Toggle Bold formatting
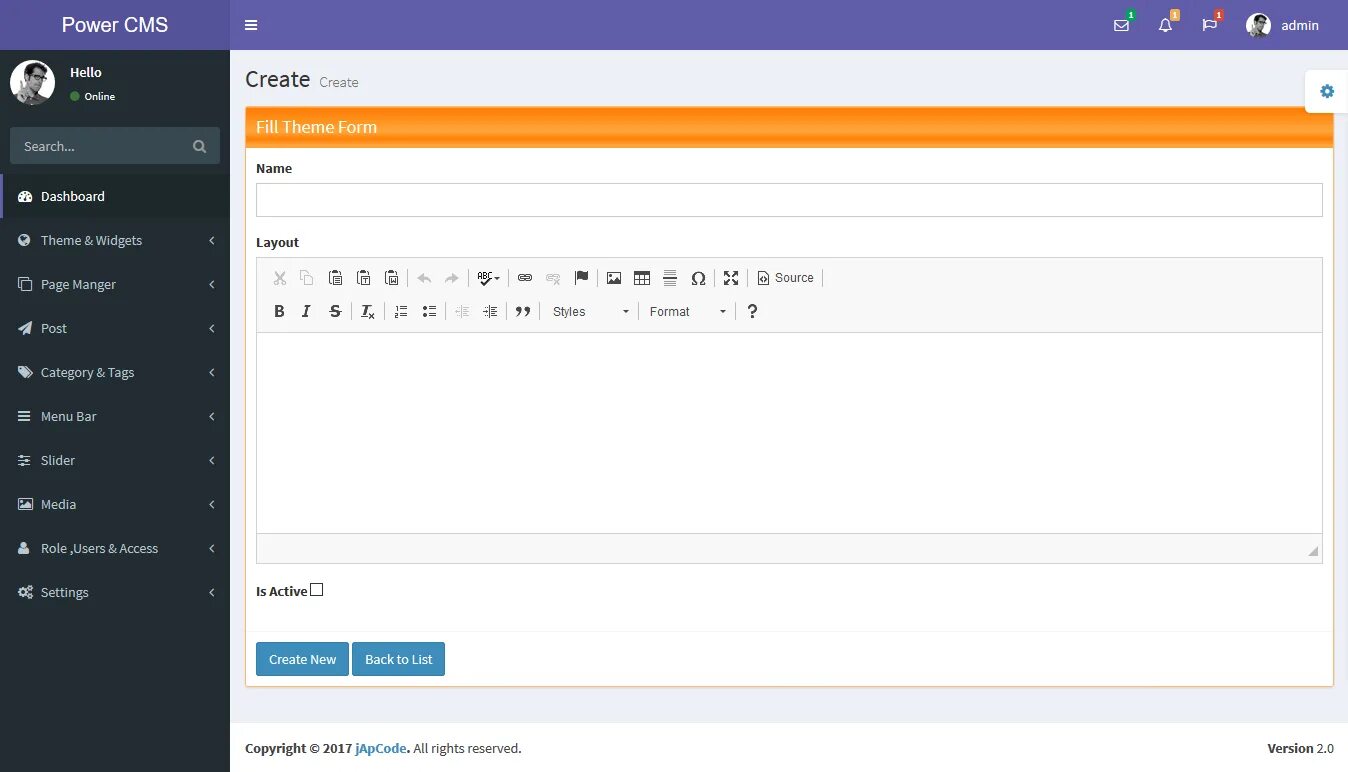Image resolution: width=1348 pixels, height=772 pixels. click(279, 312)
